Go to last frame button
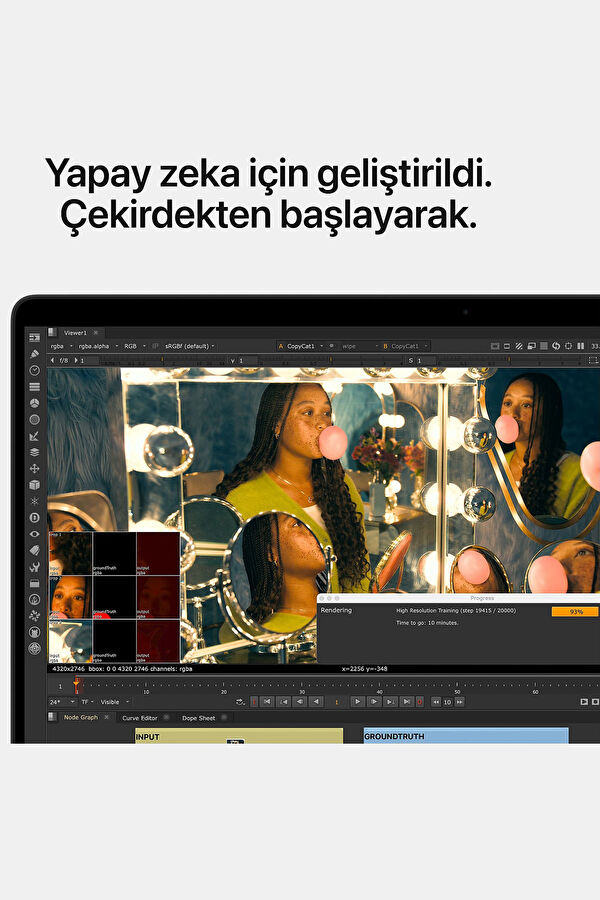 [x=406, y=701]
